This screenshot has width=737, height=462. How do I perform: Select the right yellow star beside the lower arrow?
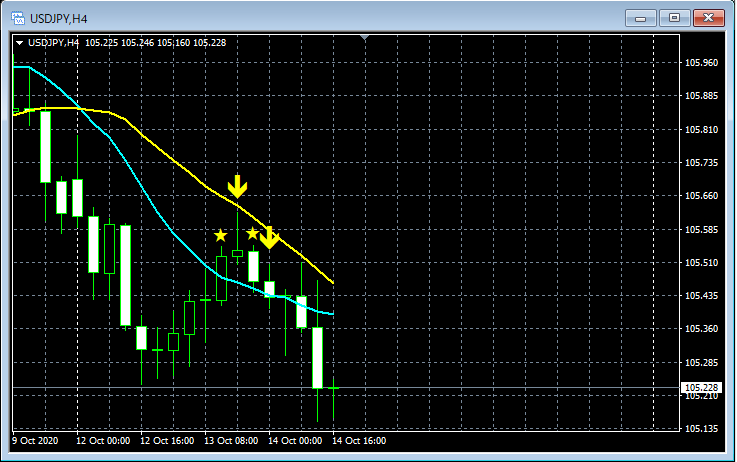click(x=252, y=233)
